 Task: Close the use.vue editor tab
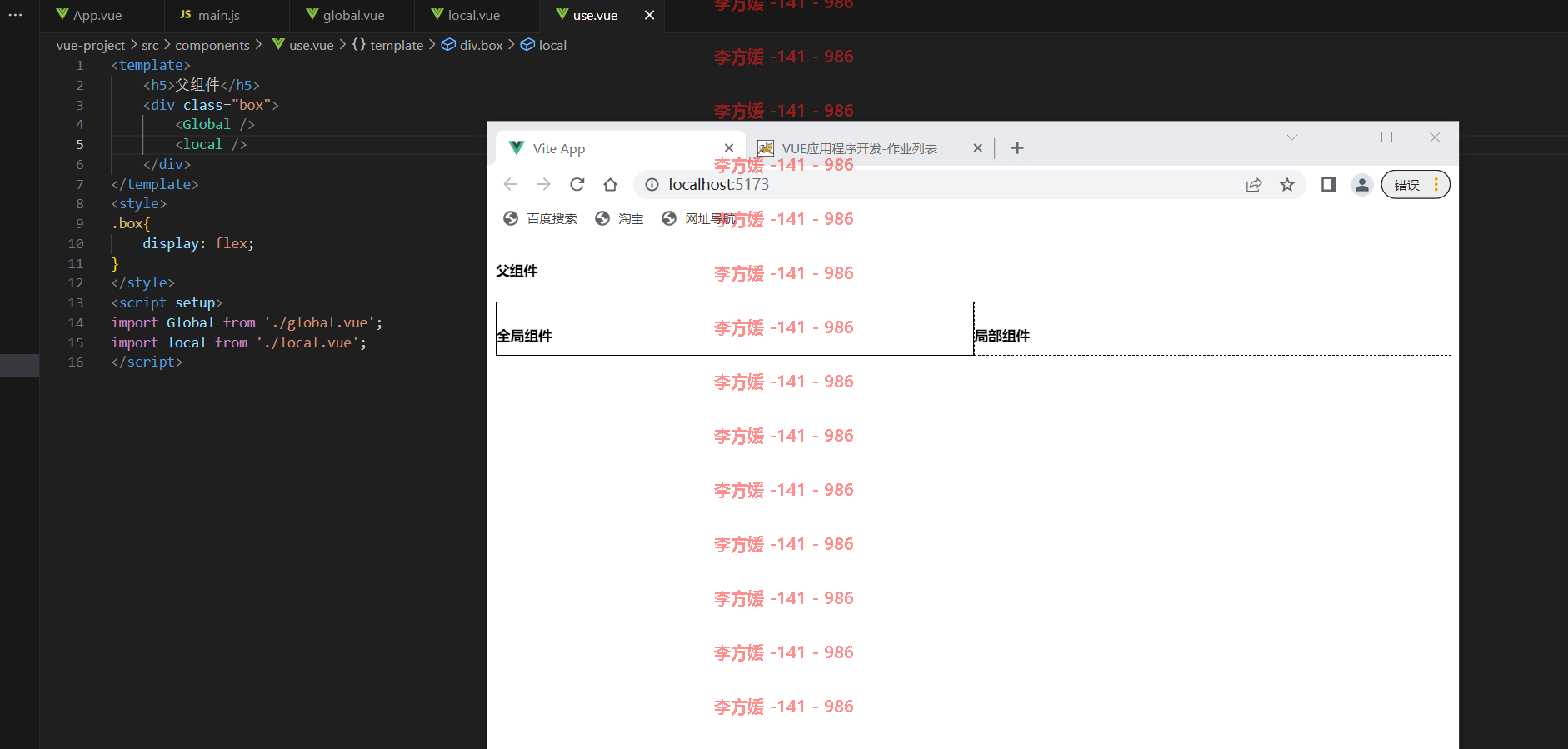point(649,15)
